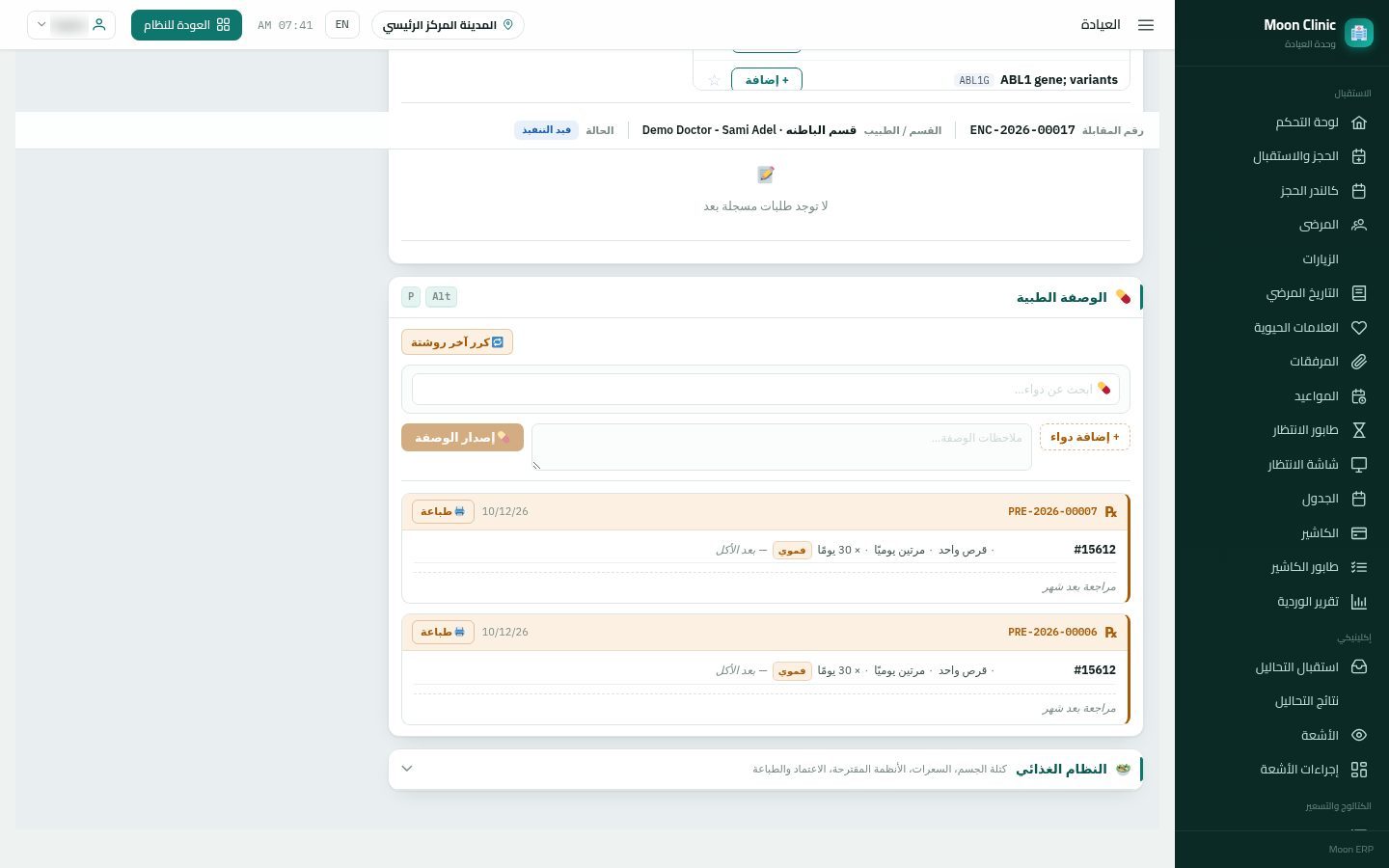Click إضافة button for ABL1 gene variants
This screenshot has height=868, width=1389.
(767, 80)
